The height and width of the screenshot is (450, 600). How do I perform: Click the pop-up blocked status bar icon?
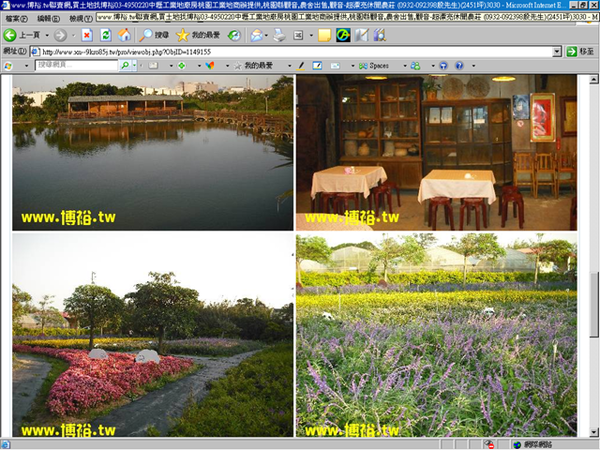(489, 444)
